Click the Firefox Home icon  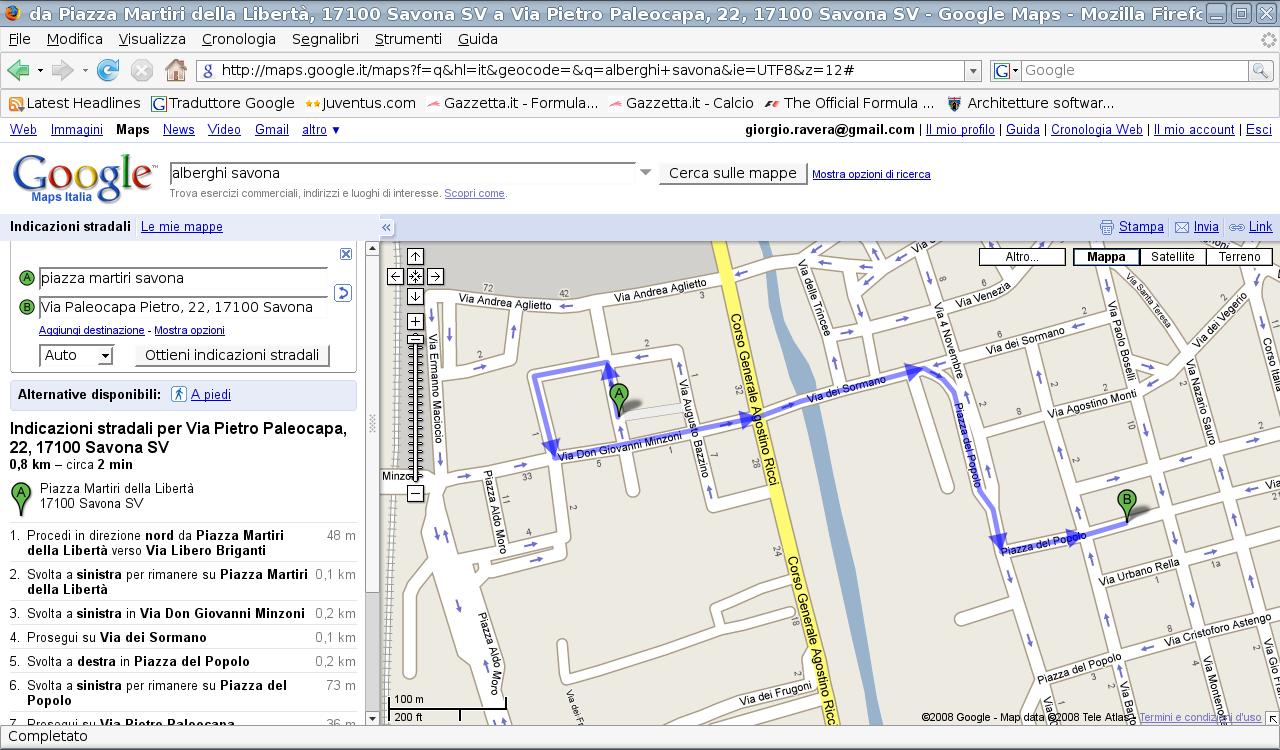point(176,70)
